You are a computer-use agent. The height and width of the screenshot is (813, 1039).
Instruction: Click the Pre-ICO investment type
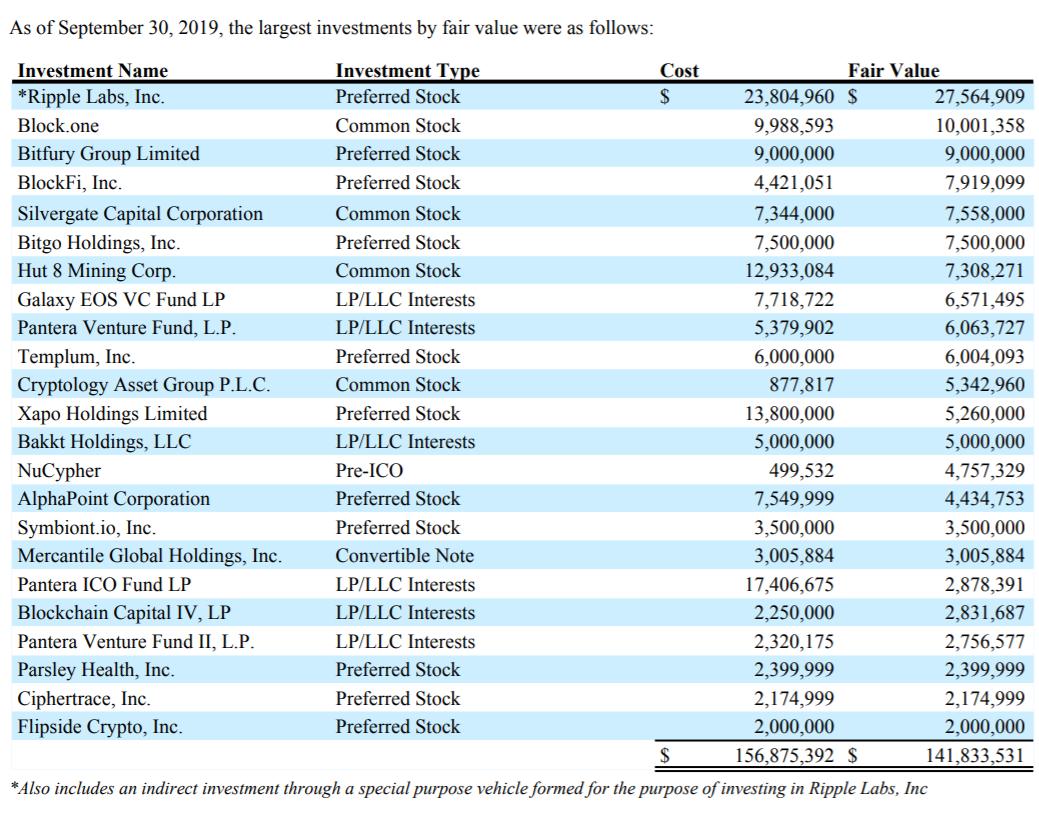coord(369,470)
